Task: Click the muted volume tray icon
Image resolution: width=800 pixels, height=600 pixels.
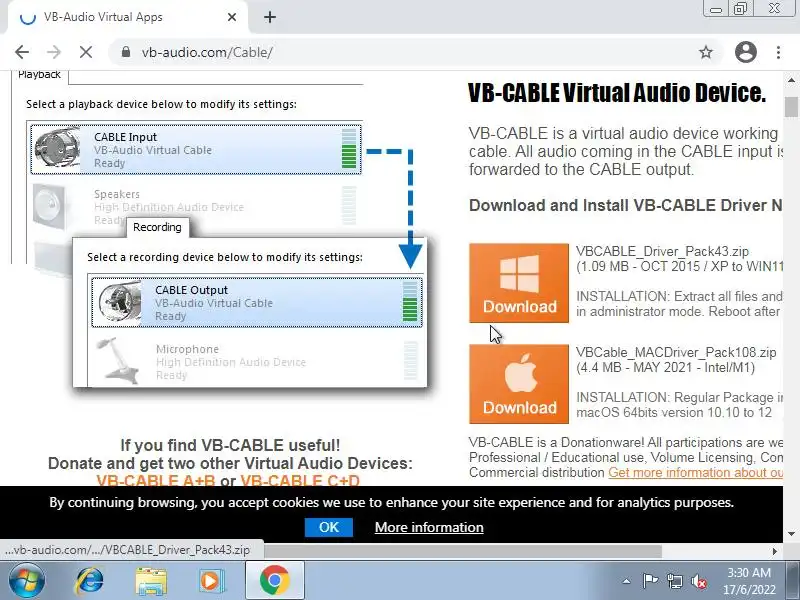Action: (699, 581)
